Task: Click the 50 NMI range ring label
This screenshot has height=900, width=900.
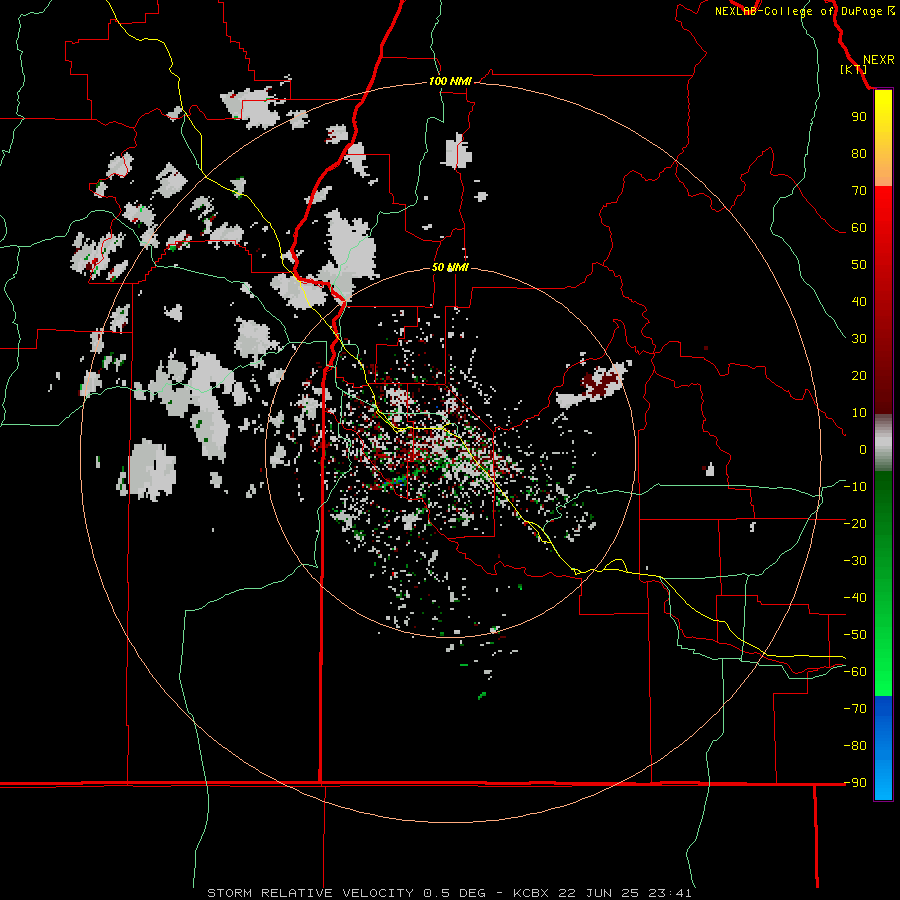Action: point(450,267)
